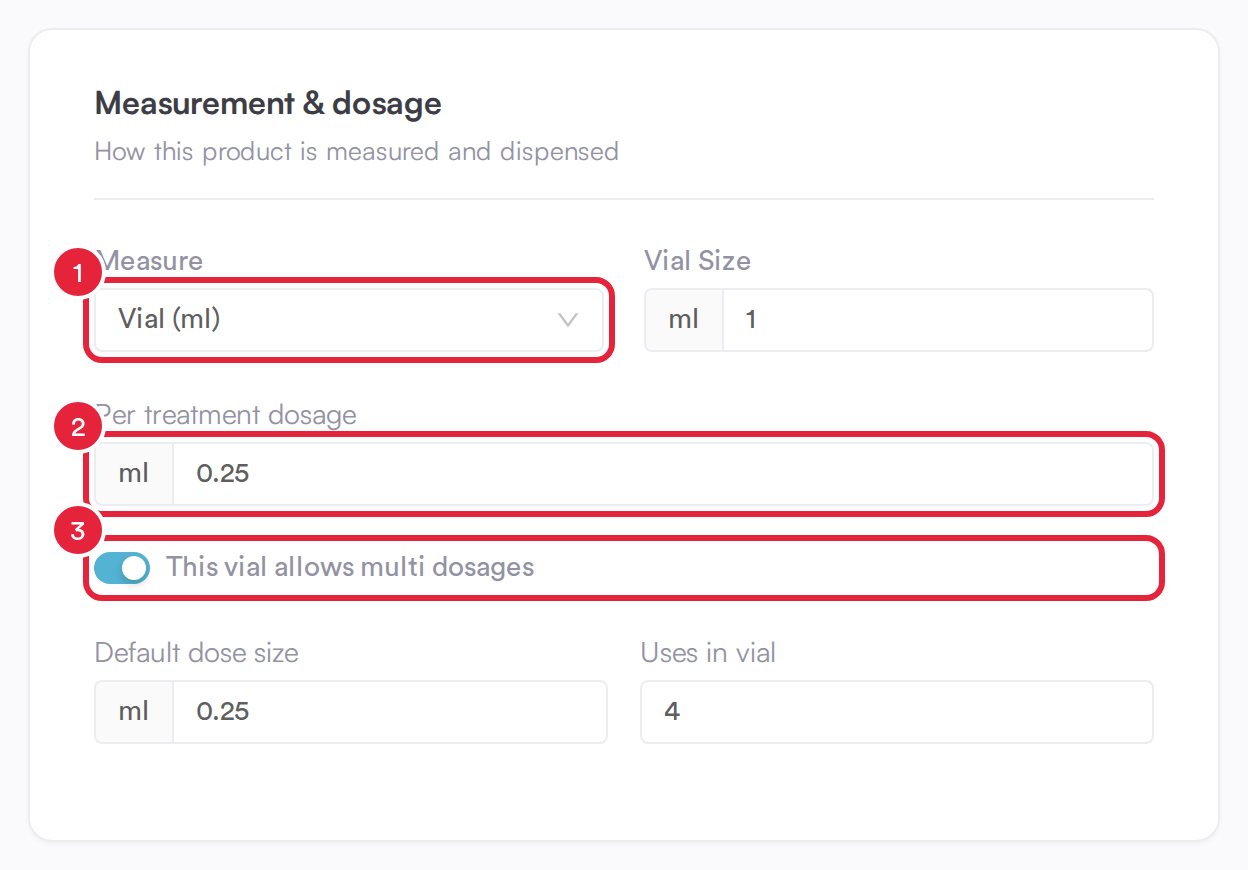Click the chevron arrow in Measure dropdown
Screen dimensions: 1248x870
pos(568,320)
